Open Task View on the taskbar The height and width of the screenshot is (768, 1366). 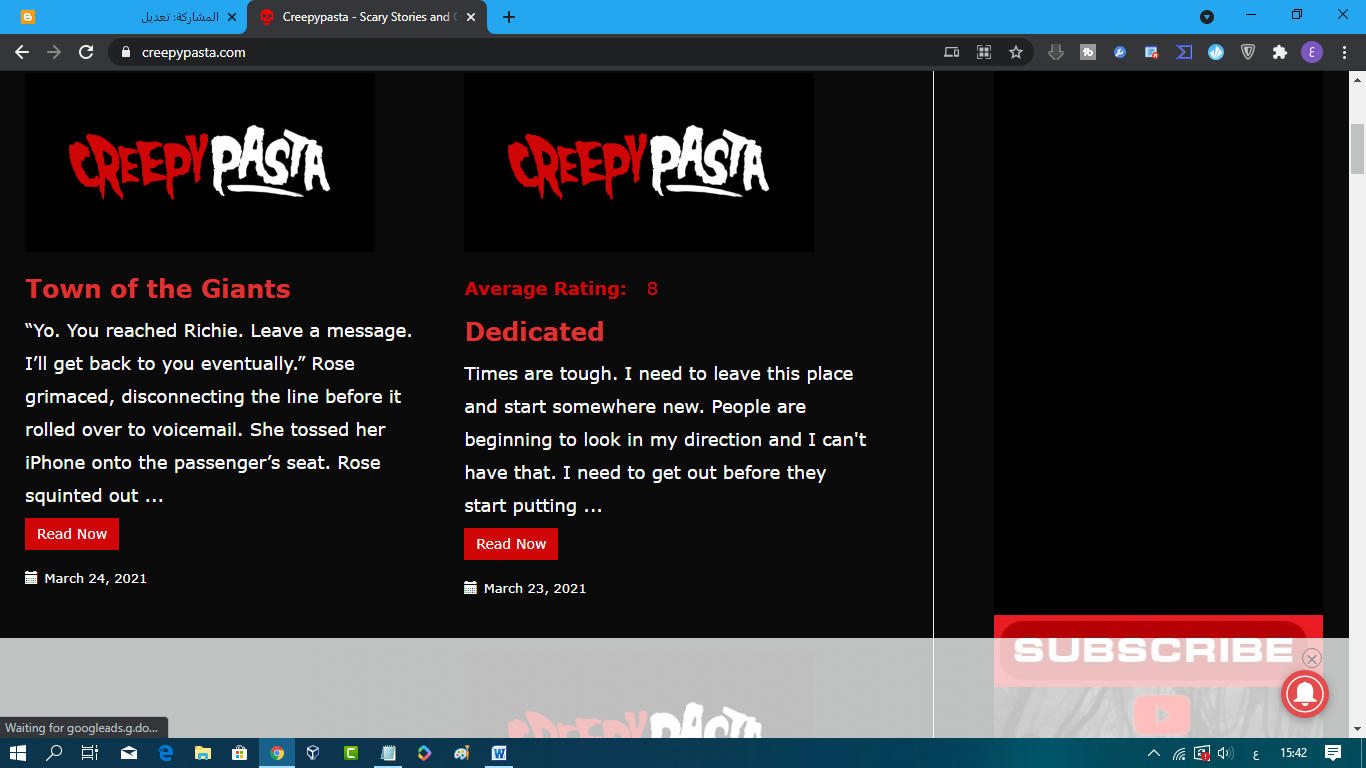pos(90,753)
